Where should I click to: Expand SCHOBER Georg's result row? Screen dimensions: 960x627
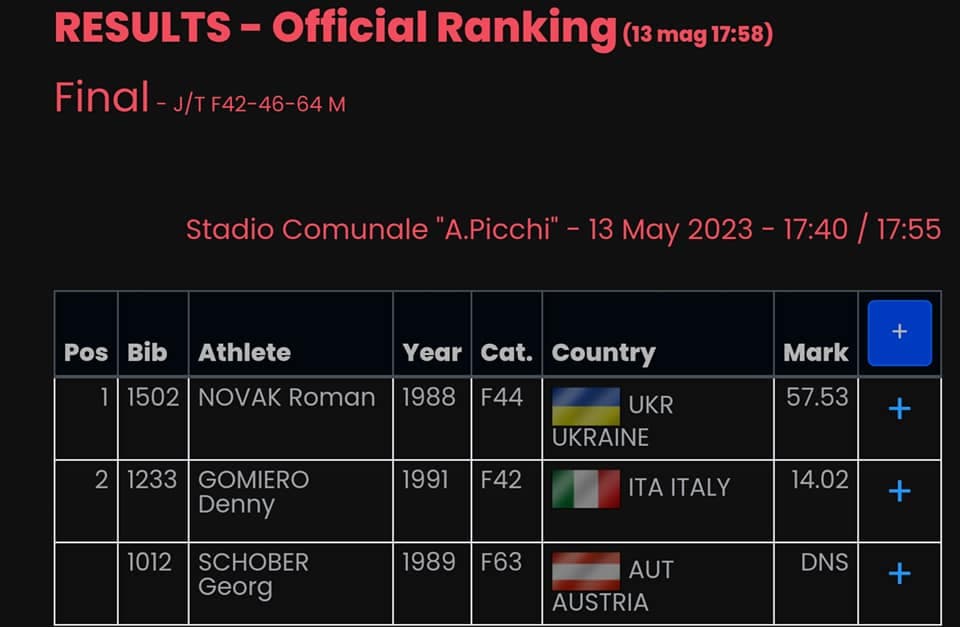899,573
